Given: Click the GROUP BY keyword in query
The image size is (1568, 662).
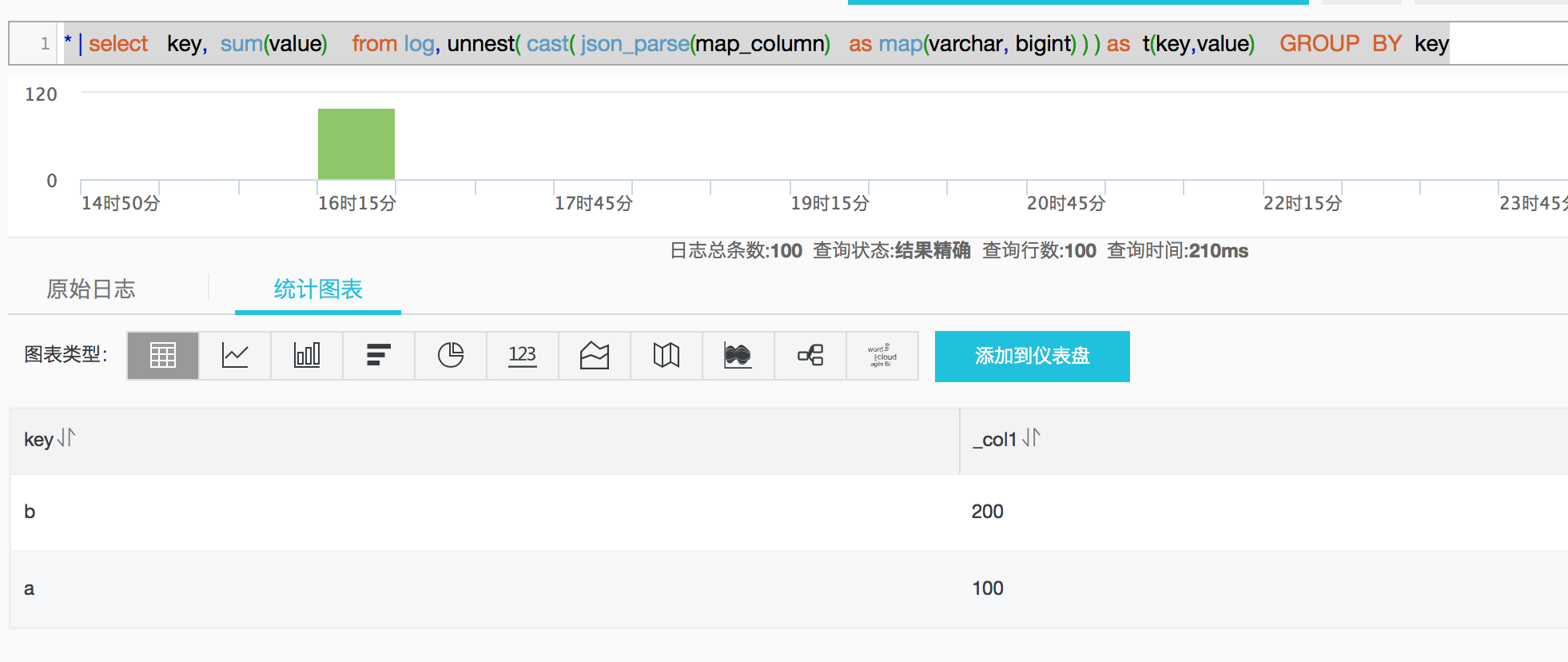Looking at the screenshot, I should pos(1341,43).
